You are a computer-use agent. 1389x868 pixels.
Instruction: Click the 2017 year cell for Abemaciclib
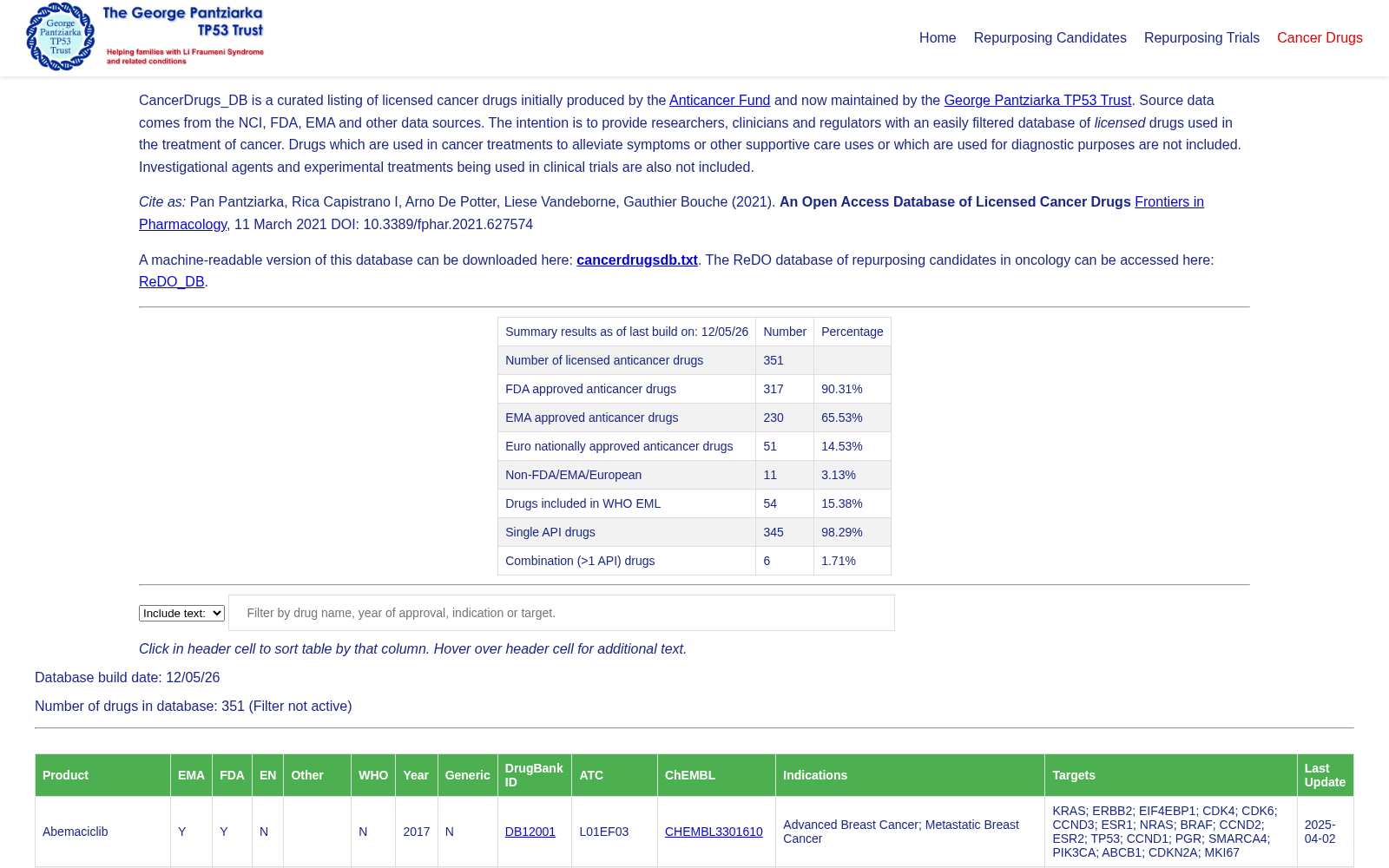pos(417,832)
